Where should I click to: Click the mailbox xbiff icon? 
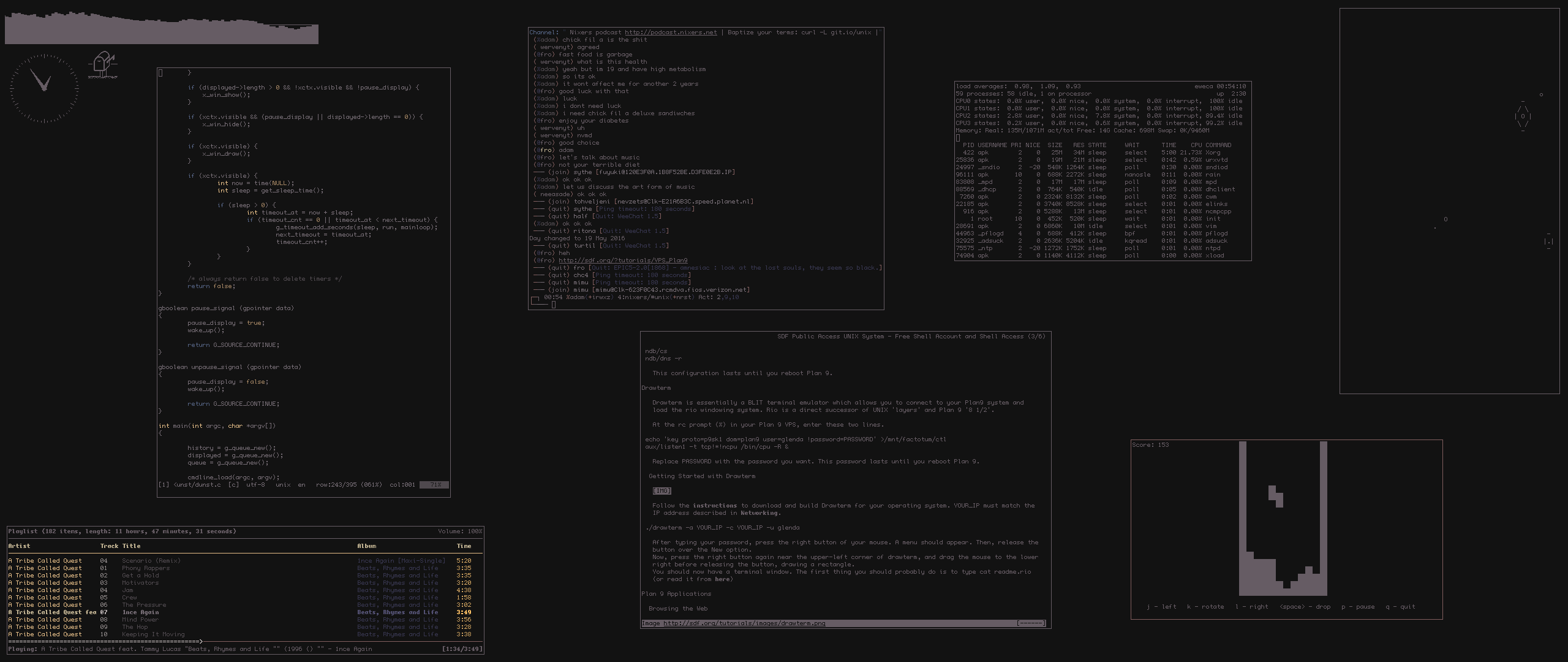102,65
